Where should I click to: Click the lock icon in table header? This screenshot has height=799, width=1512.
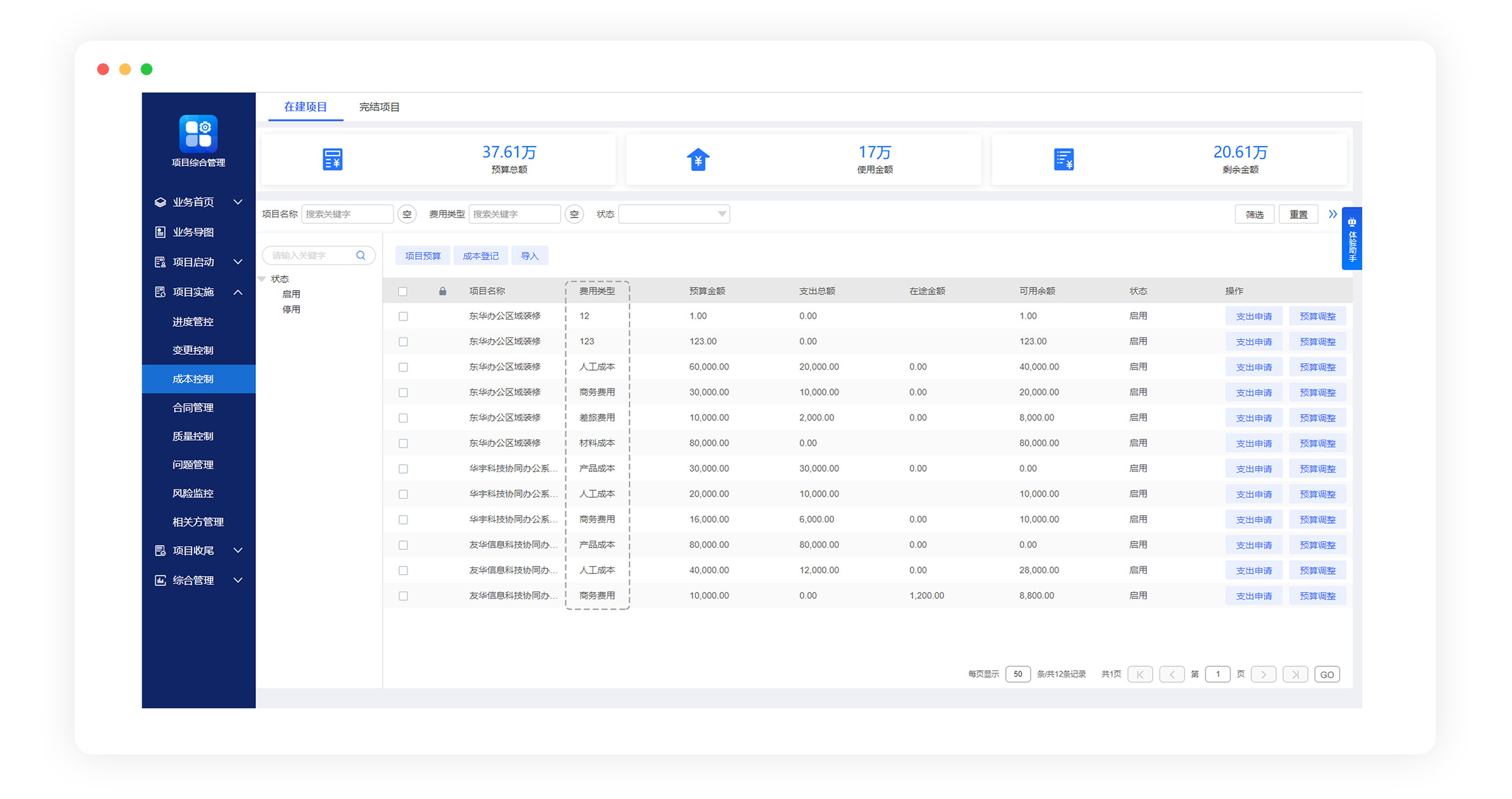[442, 291]
